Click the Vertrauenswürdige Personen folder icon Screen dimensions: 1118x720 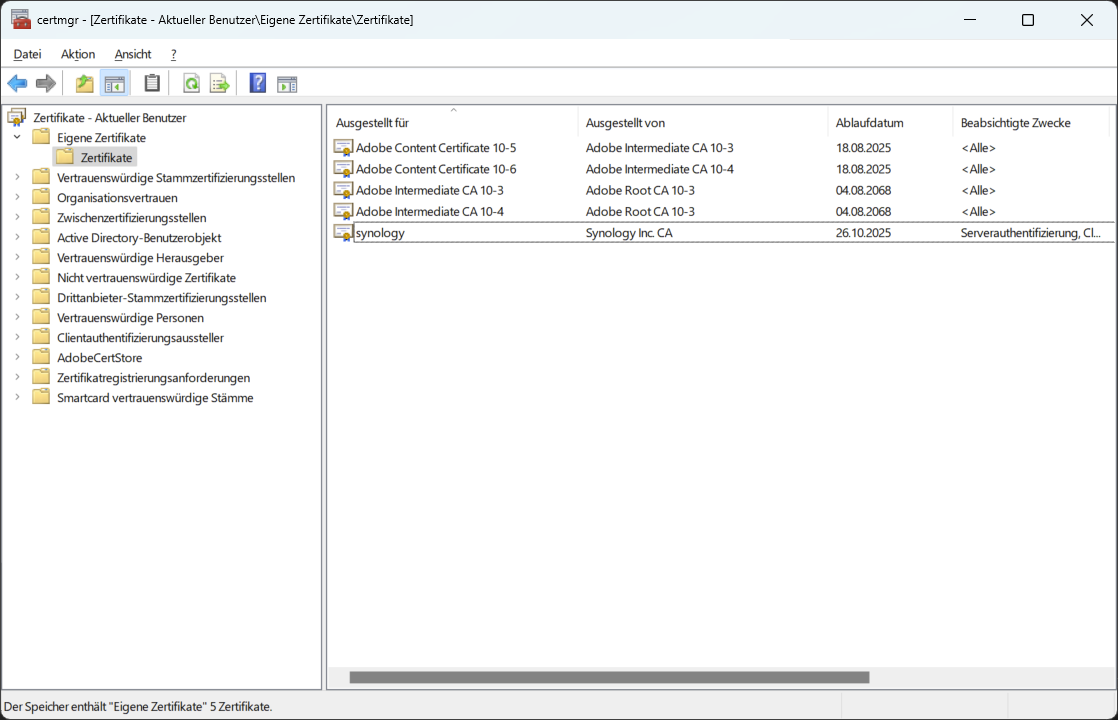pyautogui.click(x=41, y=317)
